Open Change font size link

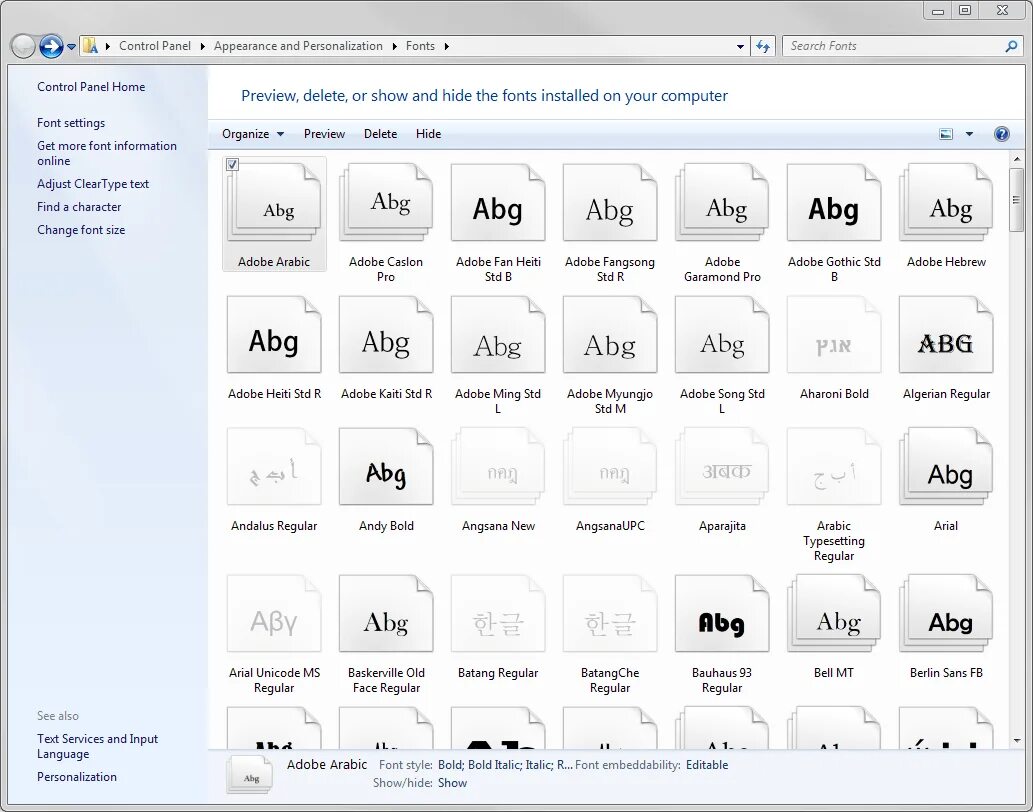[x=81, y=230]
